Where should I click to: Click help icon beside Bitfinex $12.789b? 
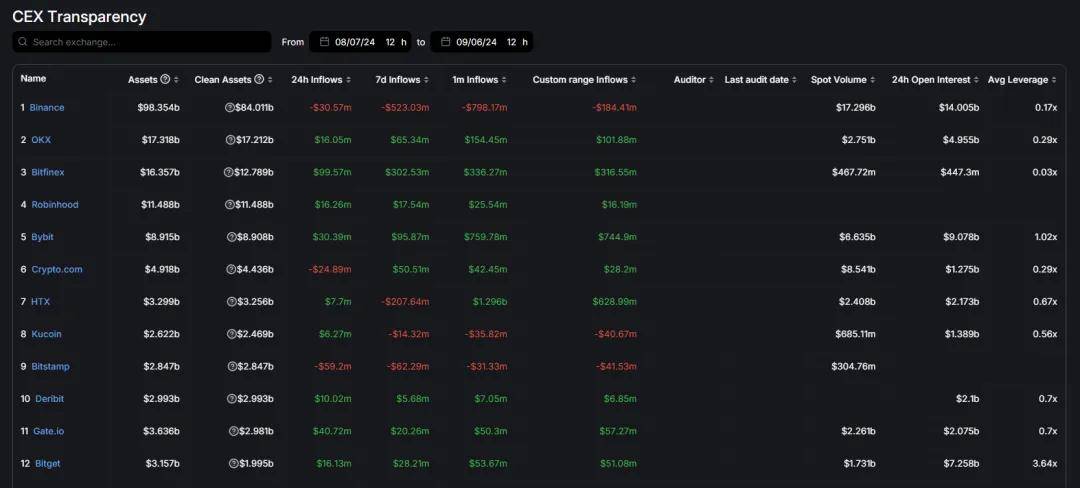[229, 172]
